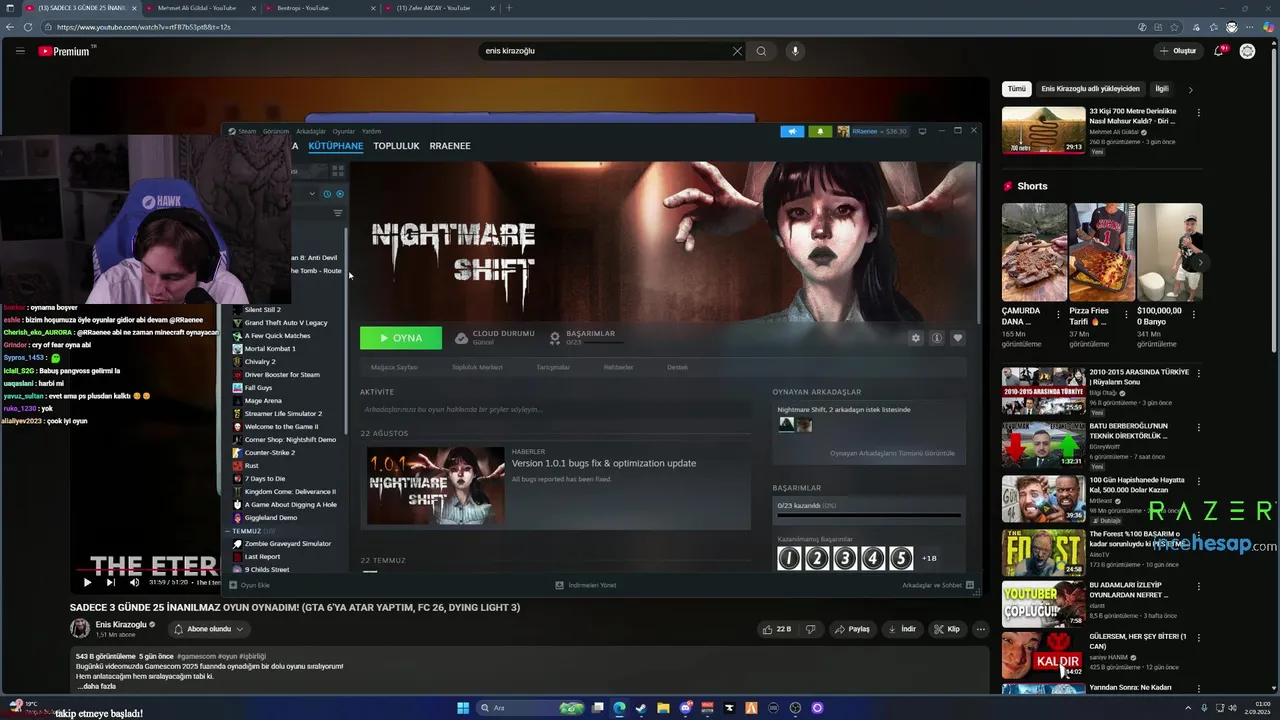Click the Oluştur create button
The width and height of the screenshot is (1280, 720).
coord(1178,51)
